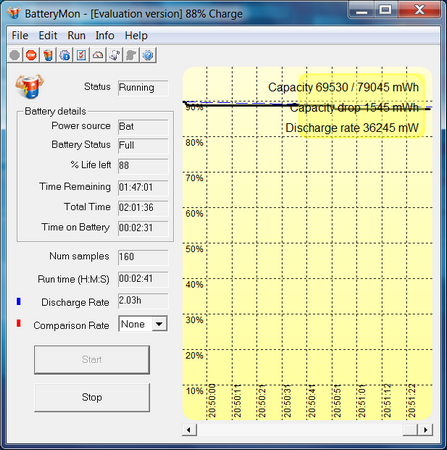Viewport: 447px width, 450px height.
Task: Click the Capacity 69530 / 79045 mWh text
Action: pyautogui.click(x=343, y=87)
